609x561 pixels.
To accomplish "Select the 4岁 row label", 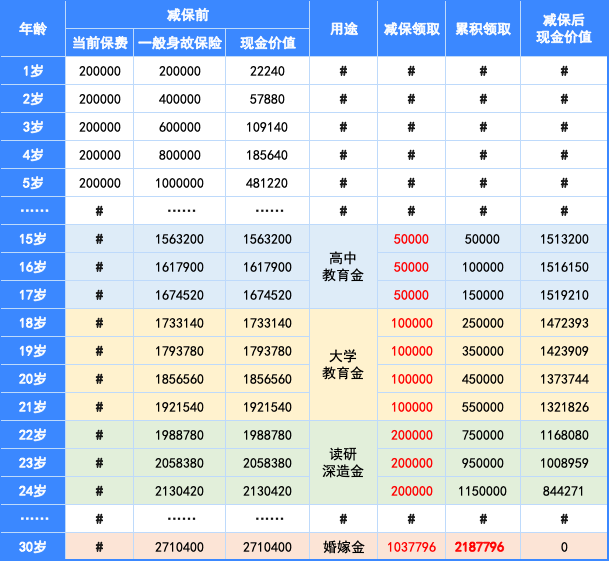I will point(33,155).
